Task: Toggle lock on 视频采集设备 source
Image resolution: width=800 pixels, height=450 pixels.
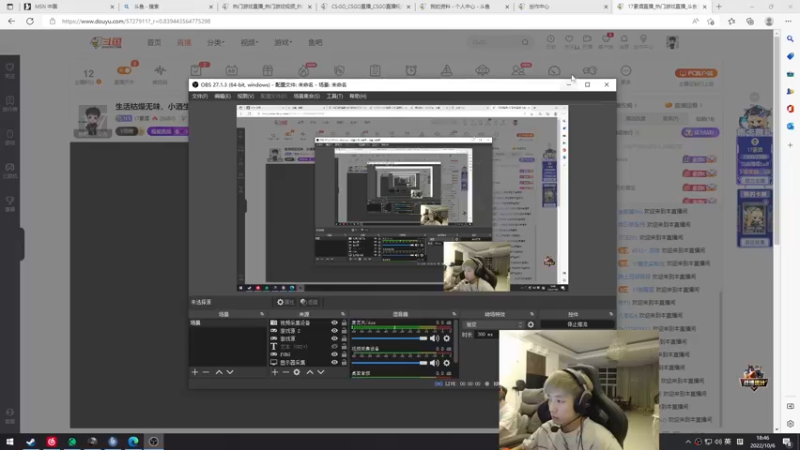Action: (x=344, y=323)
